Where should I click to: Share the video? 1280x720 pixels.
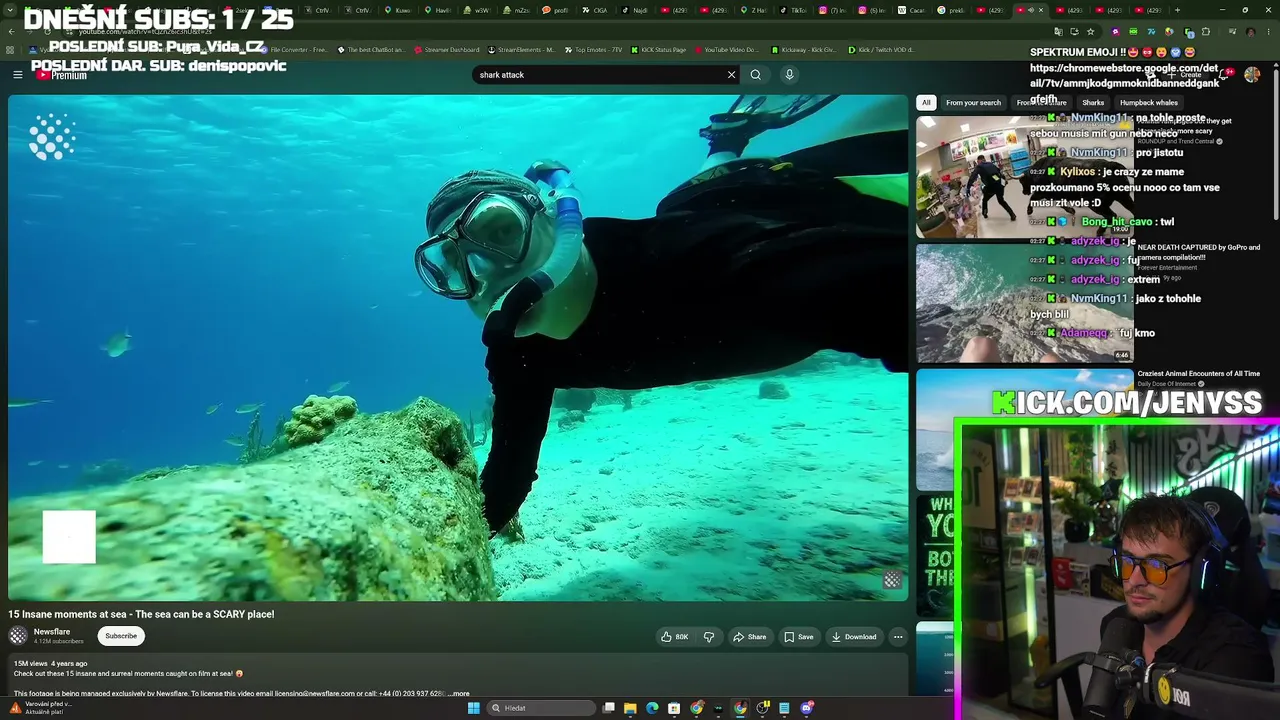[749, 637]
